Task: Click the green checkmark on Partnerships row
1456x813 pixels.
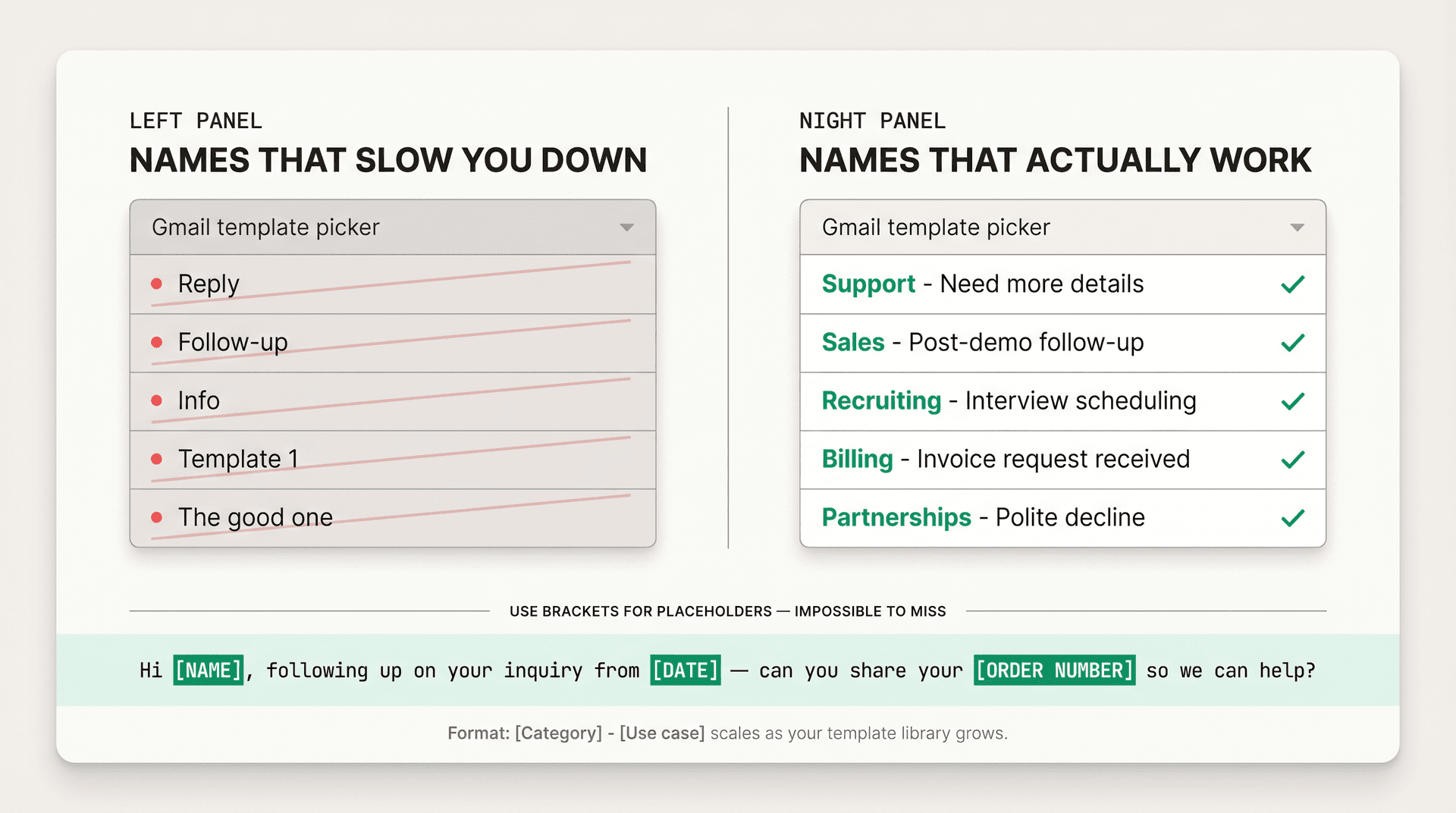Action: [1292, 518]
